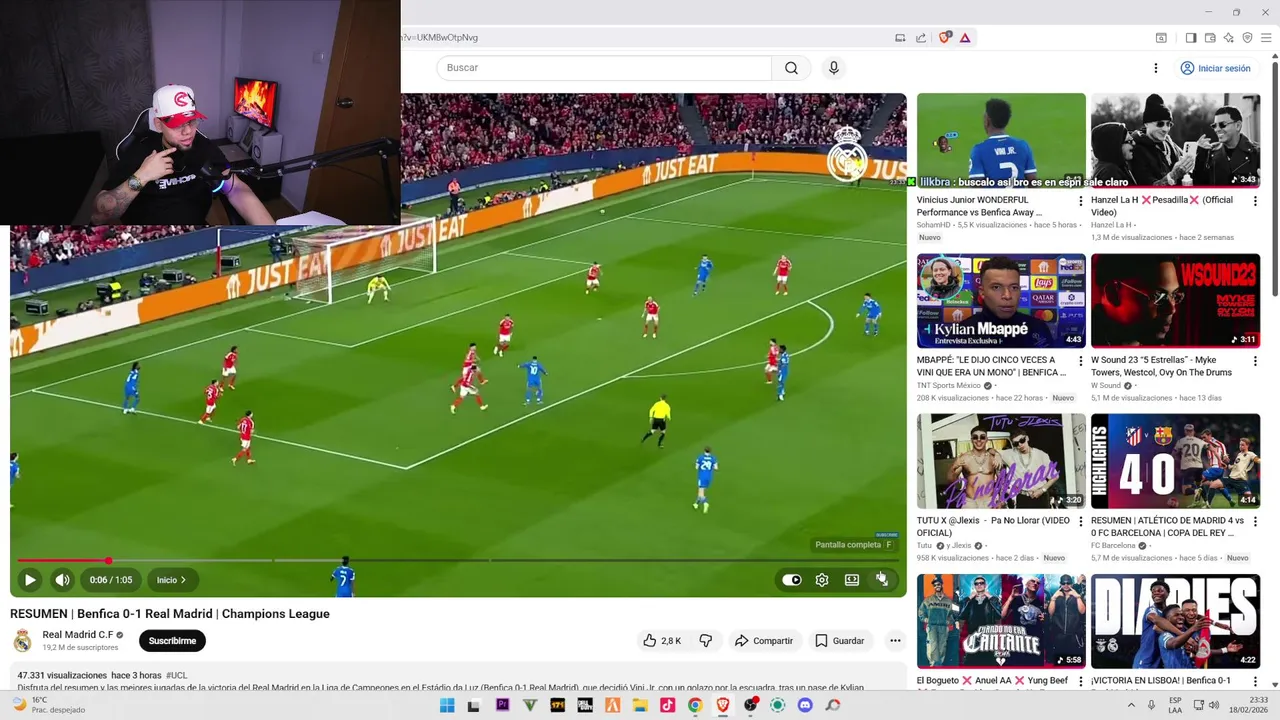The height and width of the screenshot is (720, 1280).
Task: Open W Sound 23 video thumbnail
Action: click(x=1175, y=301)
